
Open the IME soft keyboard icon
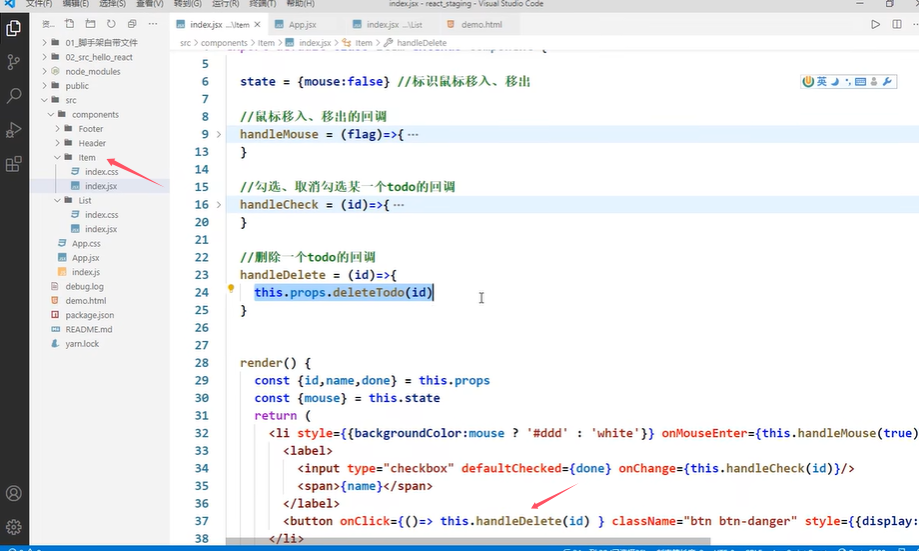(x=860, y=81)
